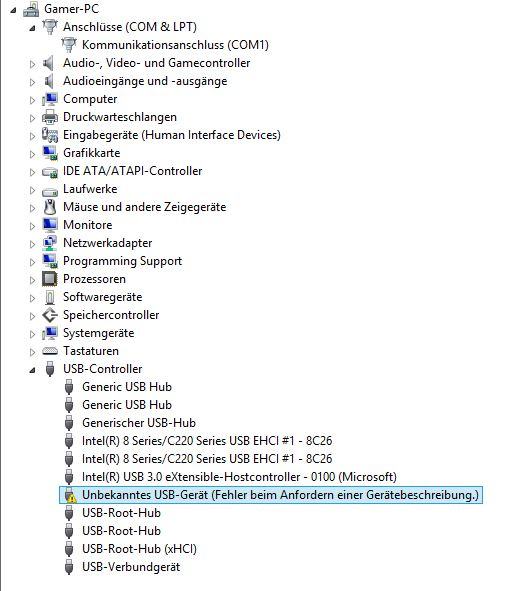Select Kommunikationsanschluss (COM1) text
The width and height of the screenshot is (514, 591).
pyautogui.click(x=176, y=45)
